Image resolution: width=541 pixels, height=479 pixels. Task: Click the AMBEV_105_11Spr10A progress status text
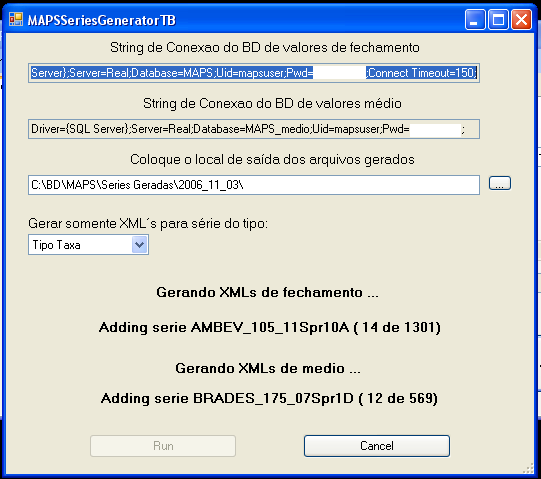[270, 327]
